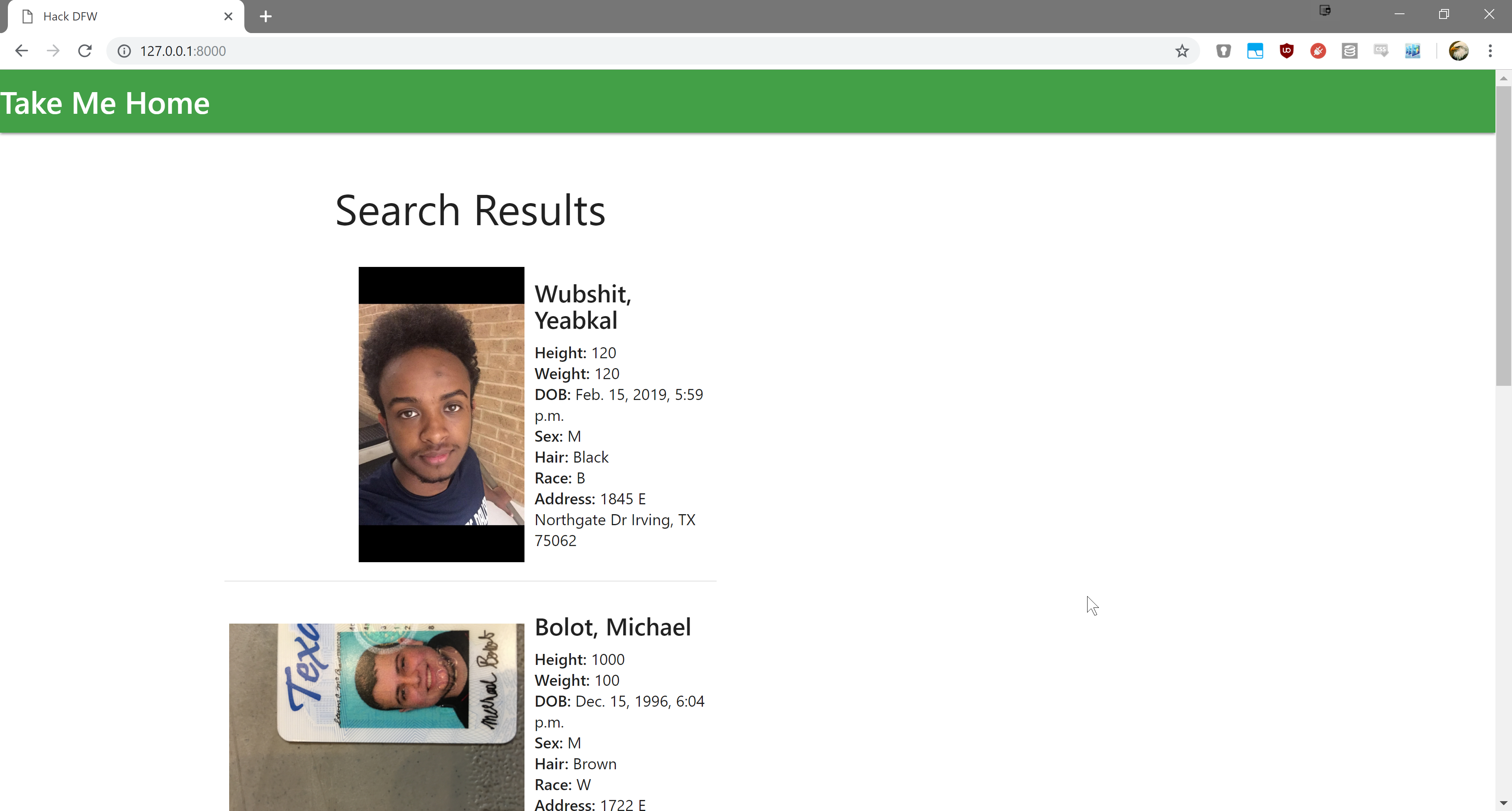Open the Enpass keyhole extension icon

click(x=1223, y=51)
